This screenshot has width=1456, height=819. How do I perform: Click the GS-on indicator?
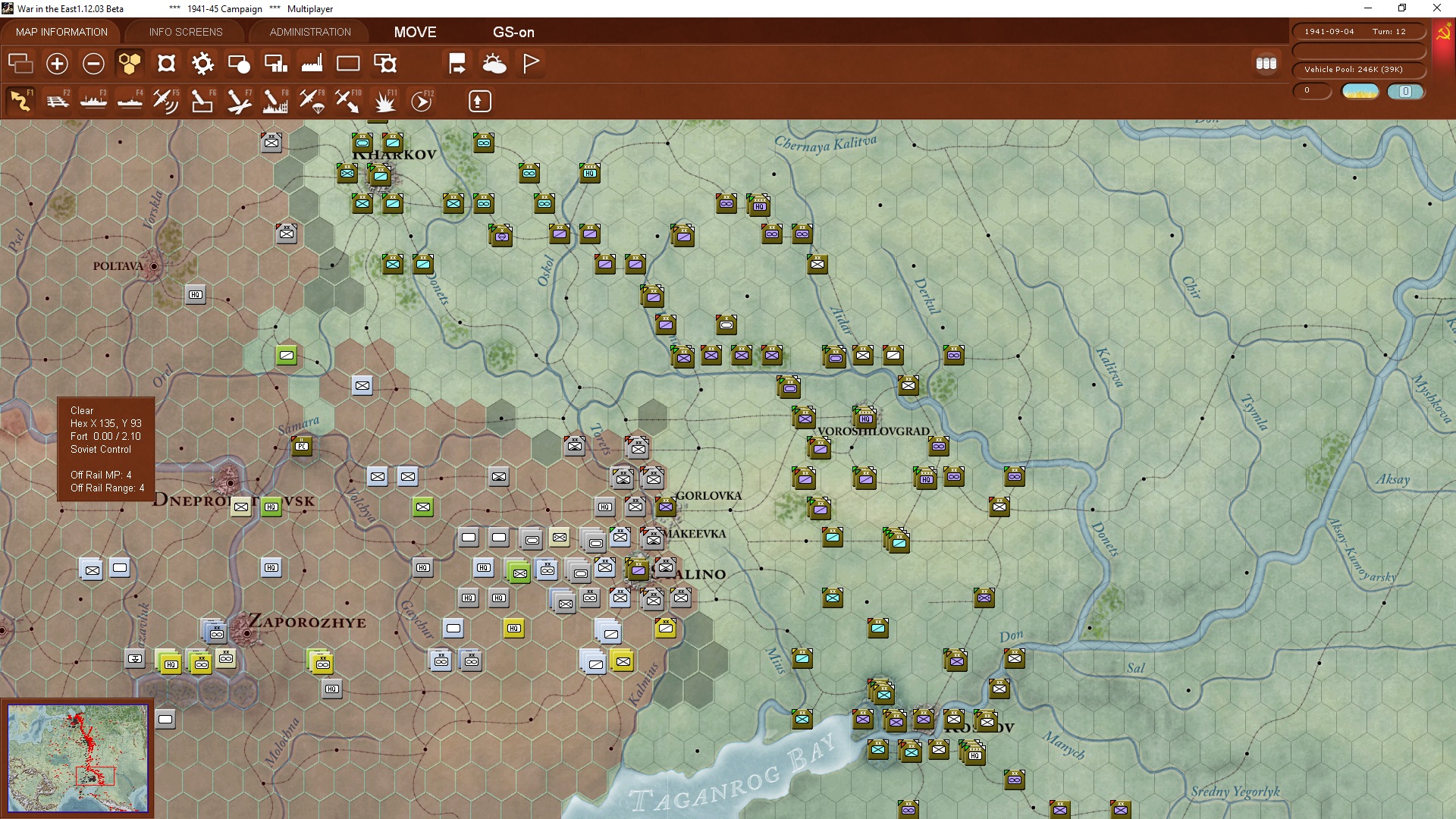513,32
